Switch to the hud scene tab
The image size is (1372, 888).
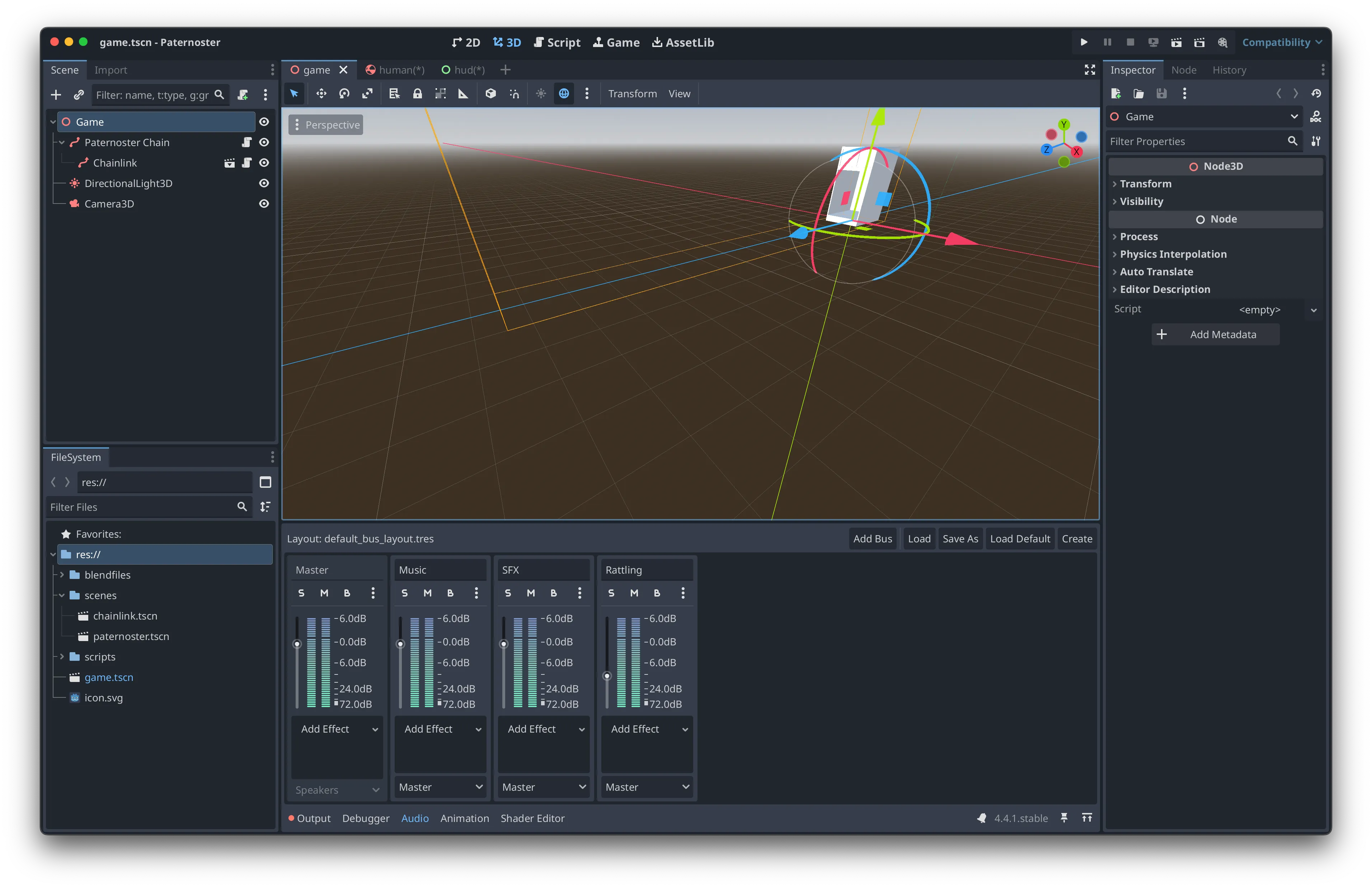[463, 70]
